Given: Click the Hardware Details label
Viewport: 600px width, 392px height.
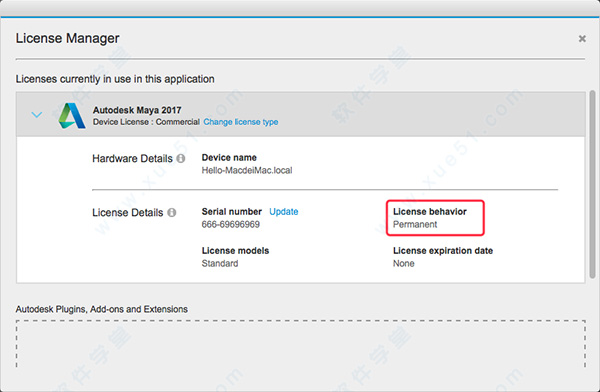Looking at the screenshot, I should pos(132,158).
